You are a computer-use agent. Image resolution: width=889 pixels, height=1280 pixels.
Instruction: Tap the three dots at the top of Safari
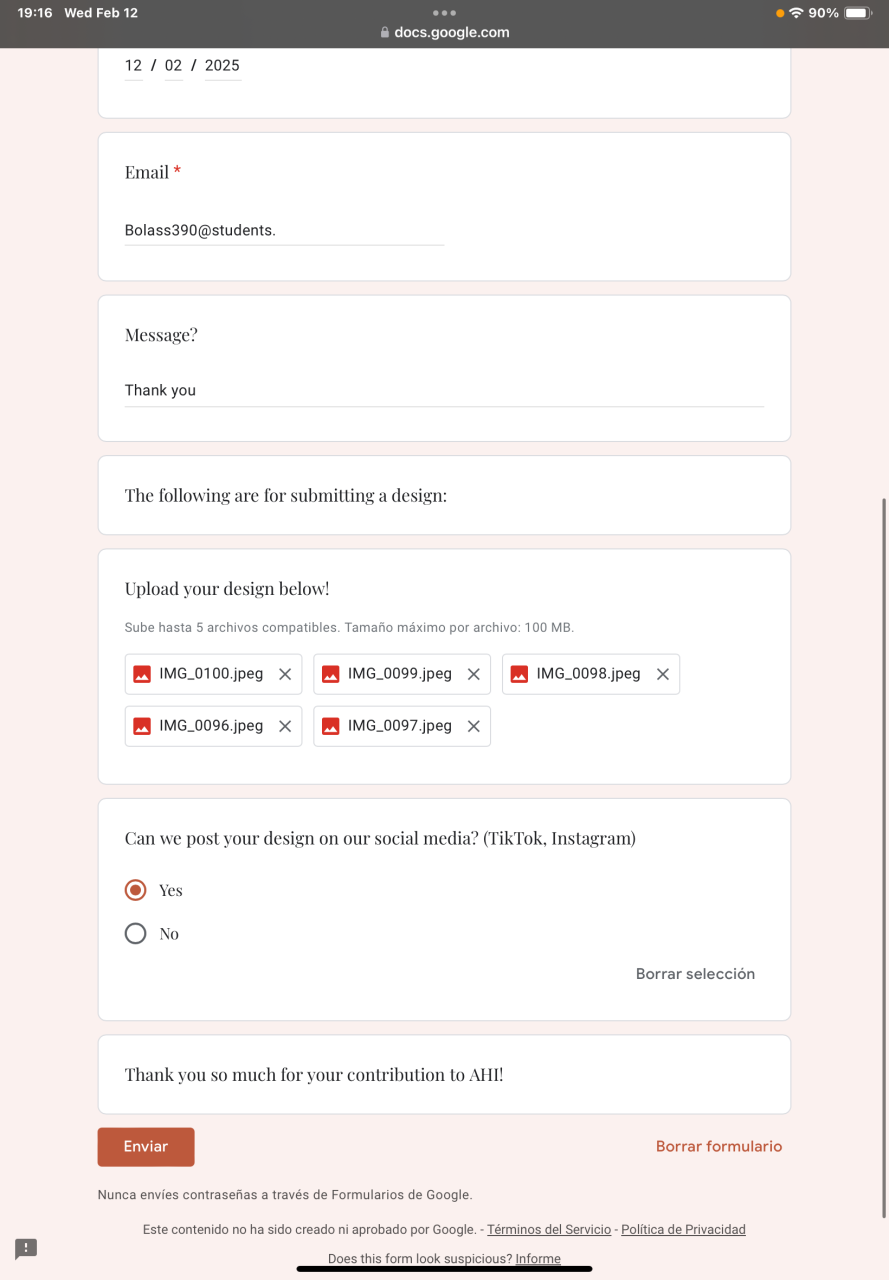445,13
